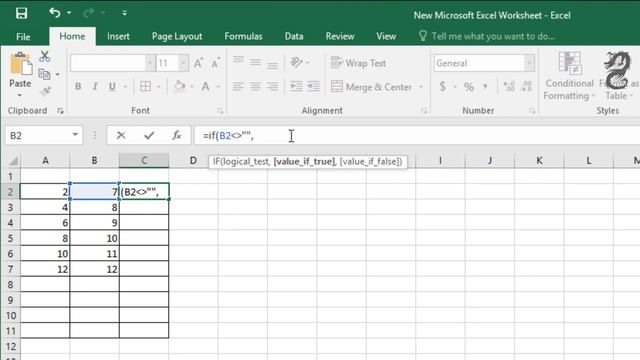This screenshot has width=640, height=360.
Task: Click in the formula bar text
Action: pos(228,136)
